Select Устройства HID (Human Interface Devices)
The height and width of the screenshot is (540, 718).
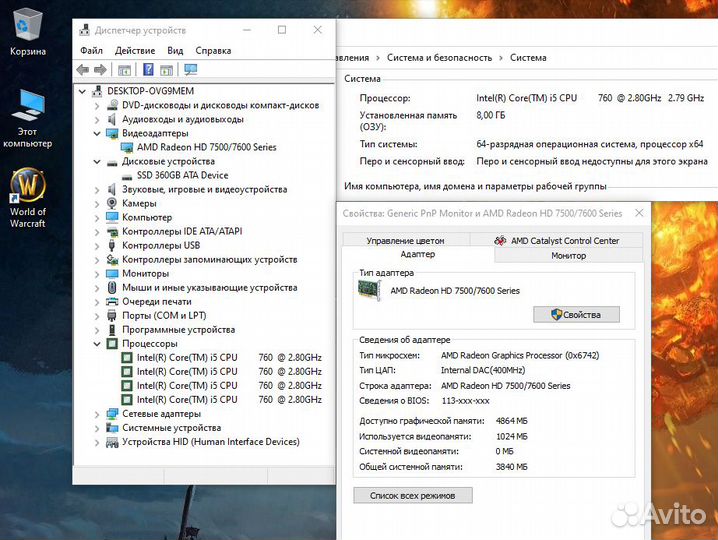[x=211, y=442]
